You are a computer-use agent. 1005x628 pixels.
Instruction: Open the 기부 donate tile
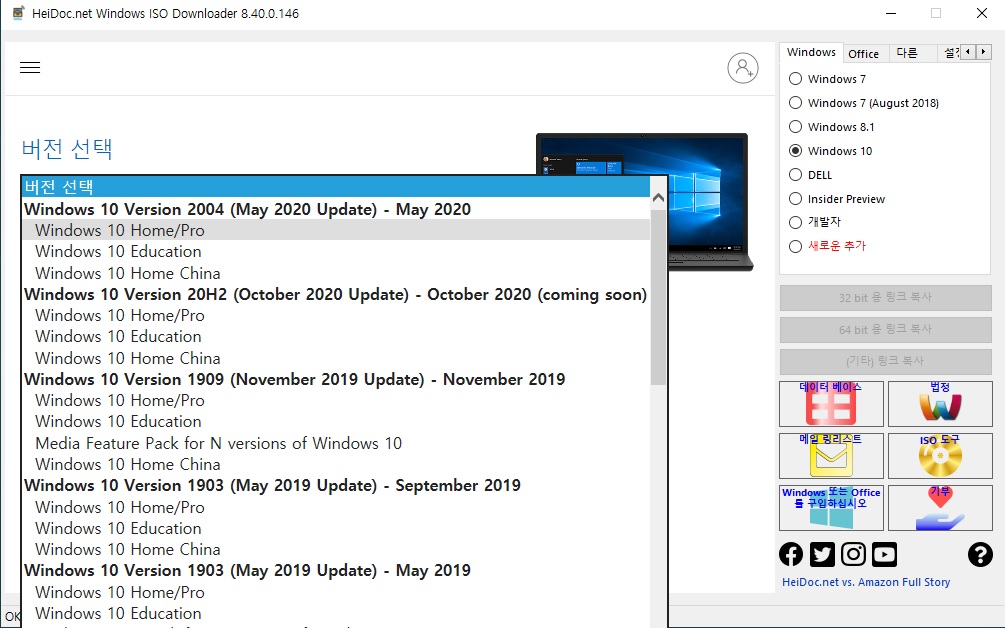pos(940,508)
